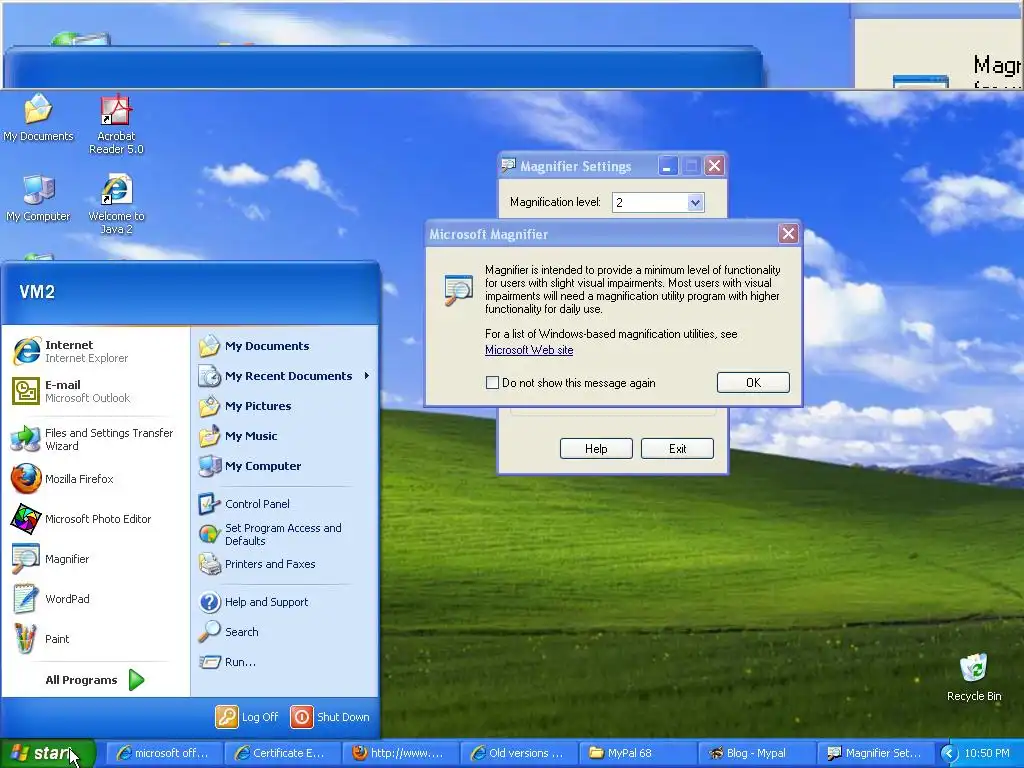
Task: Open Search from Start menu
Action: tap(284, 632)
